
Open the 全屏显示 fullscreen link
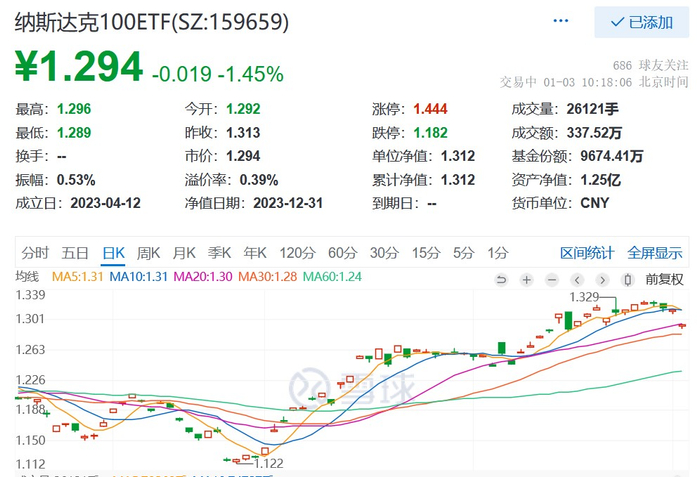tap(654, 253)
